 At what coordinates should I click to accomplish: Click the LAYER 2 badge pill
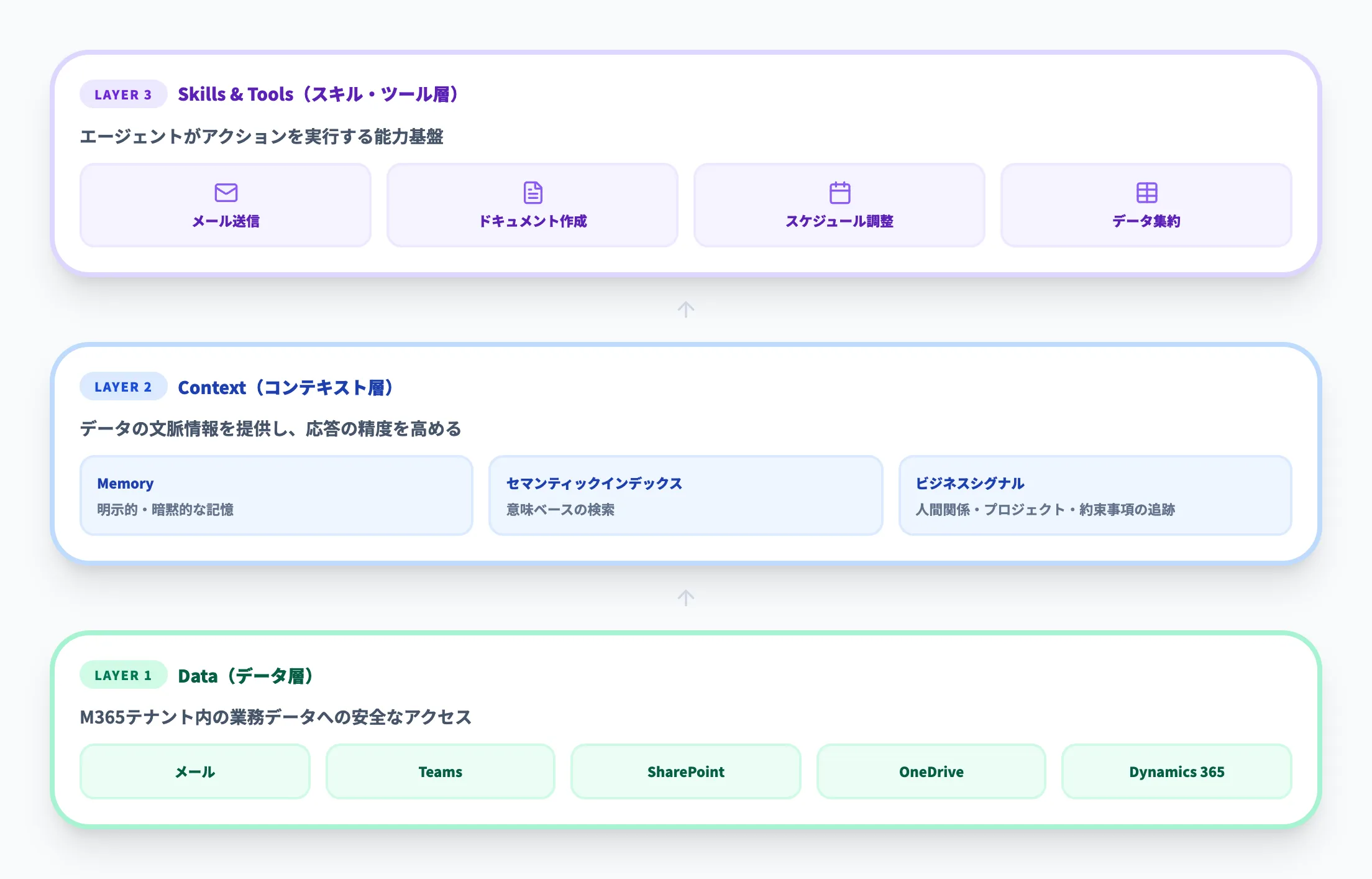pos(122,387)
